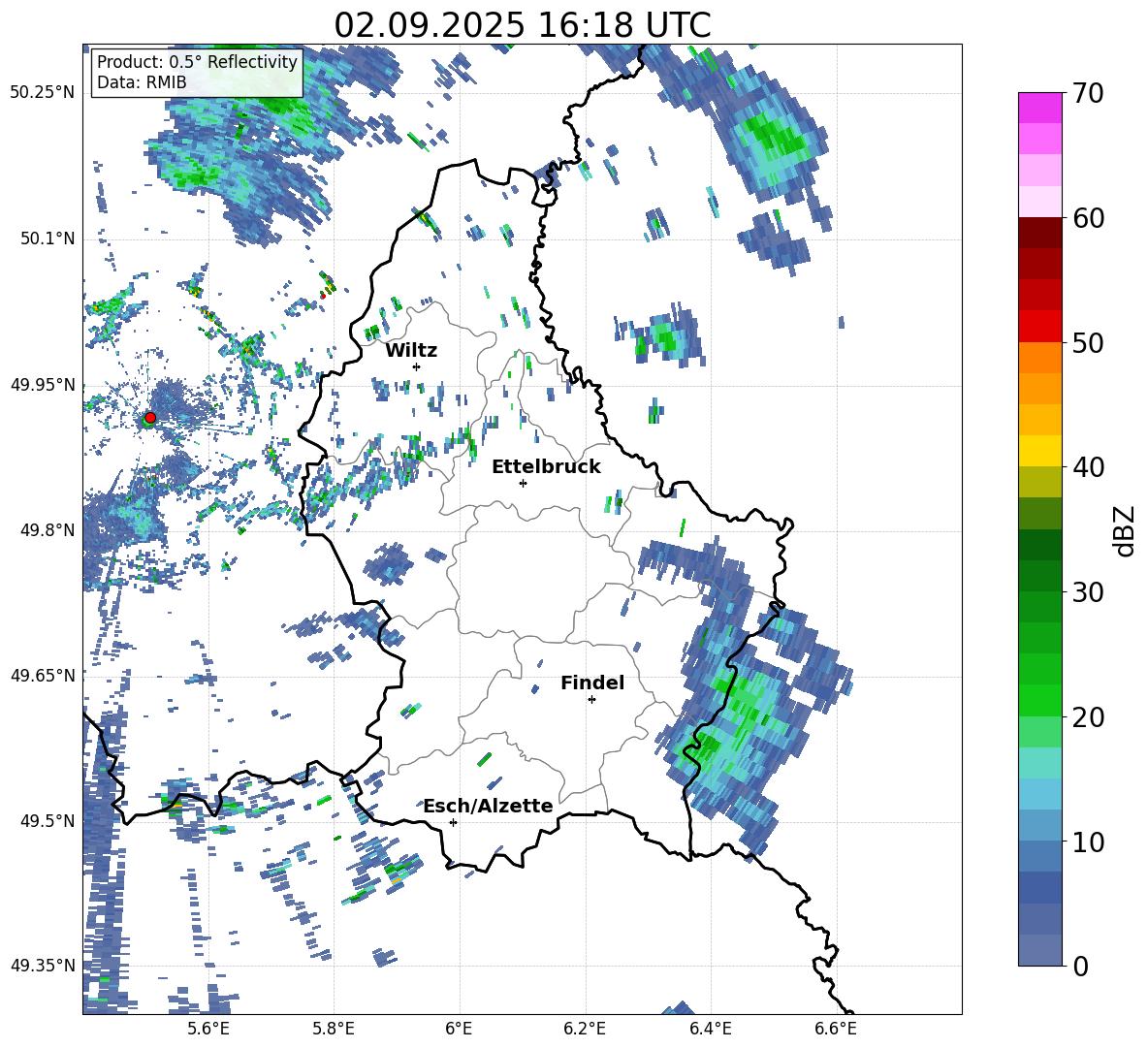Viewport: 1148px width, 1048px height.
Task: Click the colorbar value 30
Action: [x=1087, y=592]
